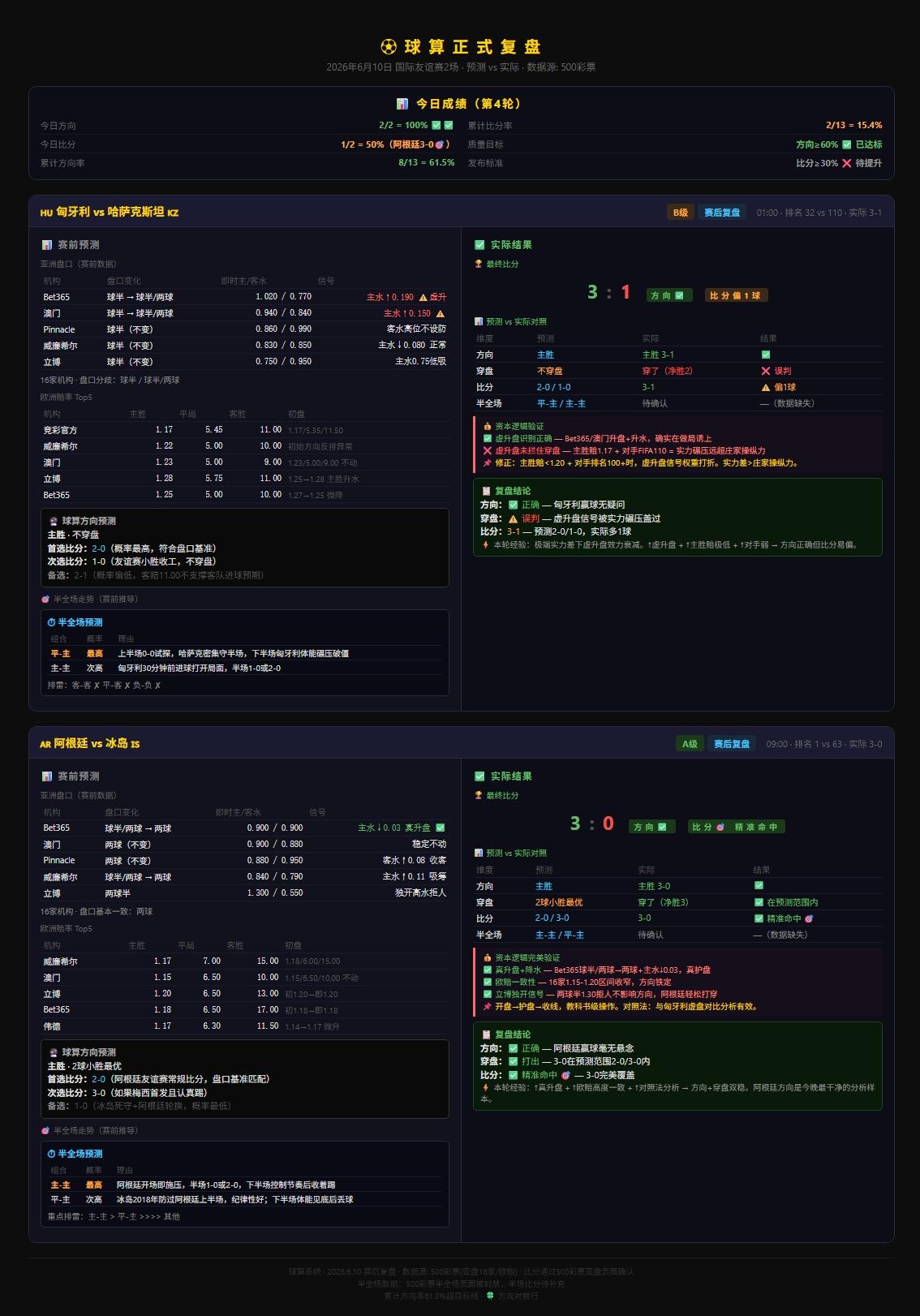The image size is (920, 1316).
Task: Click 独开高水拒人 in 立博 row
Action: (420, 892)
